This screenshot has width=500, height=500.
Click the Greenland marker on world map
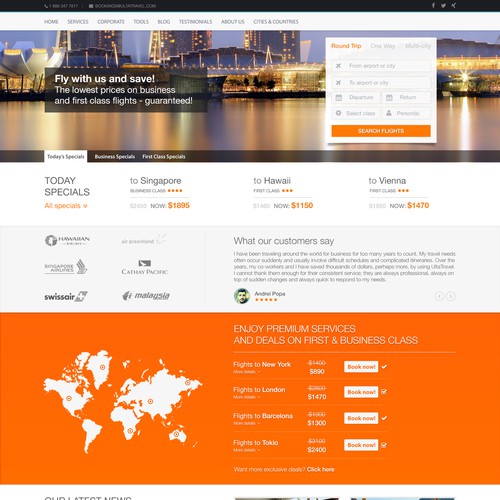tap(102, 367)
